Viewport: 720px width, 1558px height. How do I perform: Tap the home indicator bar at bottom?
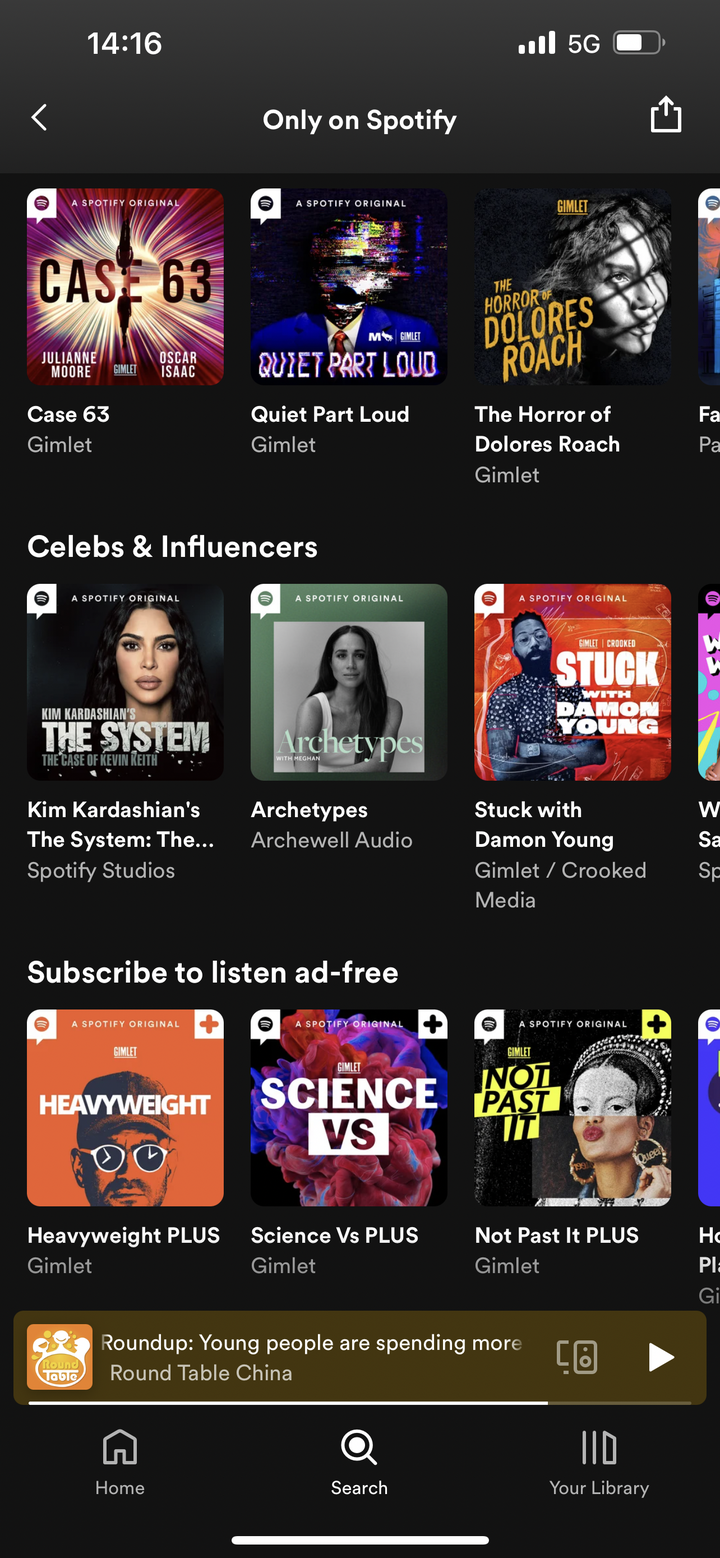tap(360, 1540)
